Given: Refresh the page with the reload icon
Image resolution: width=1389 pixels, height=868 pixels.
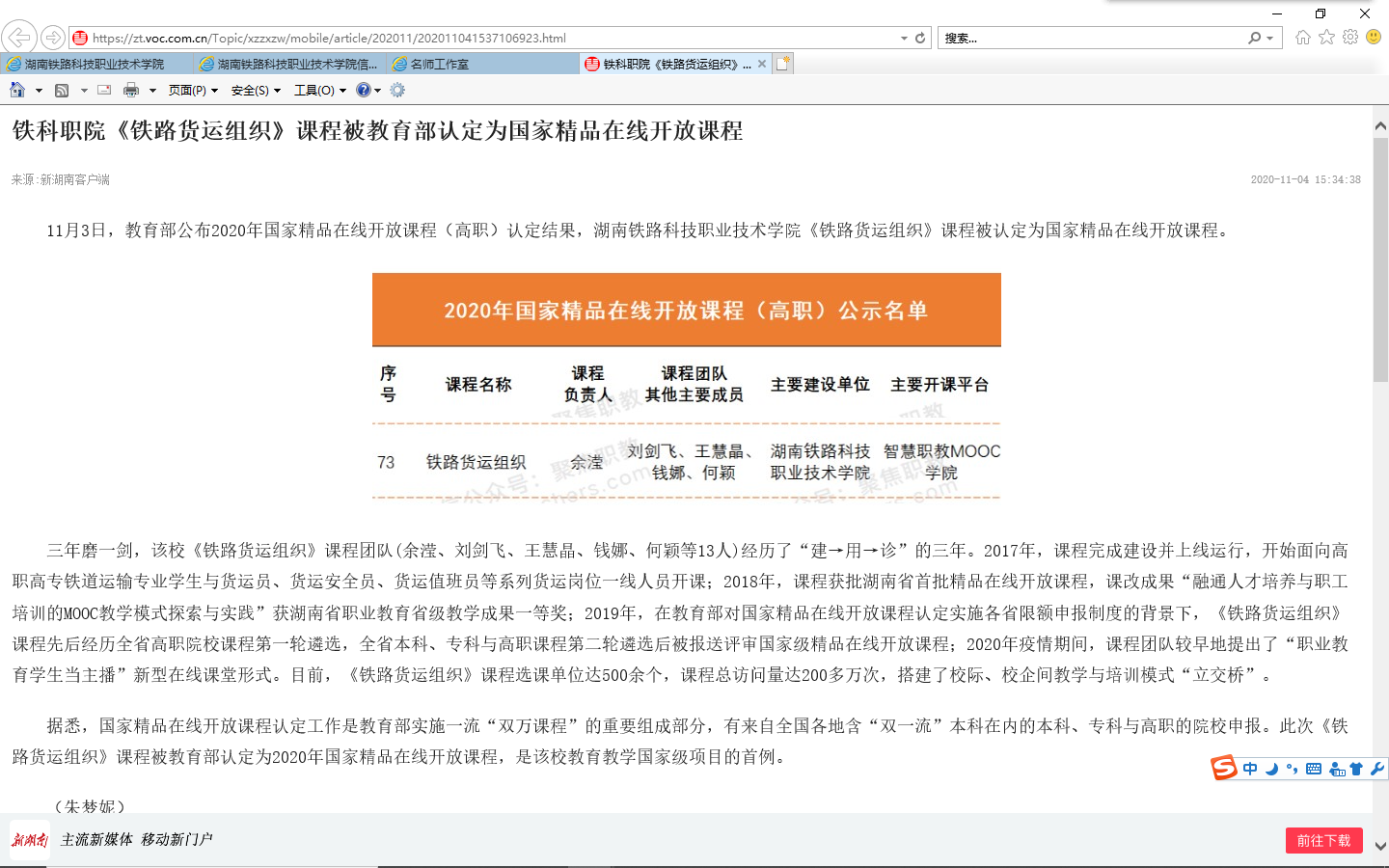Looking at the screenshot, I should (x=920, y=38).
